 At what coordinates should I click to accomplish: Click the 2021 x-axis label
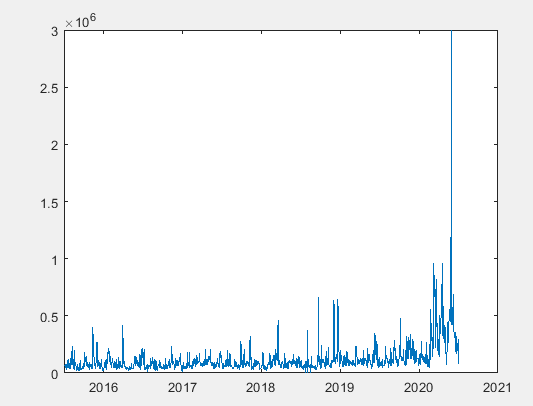[x=497, y=387]
